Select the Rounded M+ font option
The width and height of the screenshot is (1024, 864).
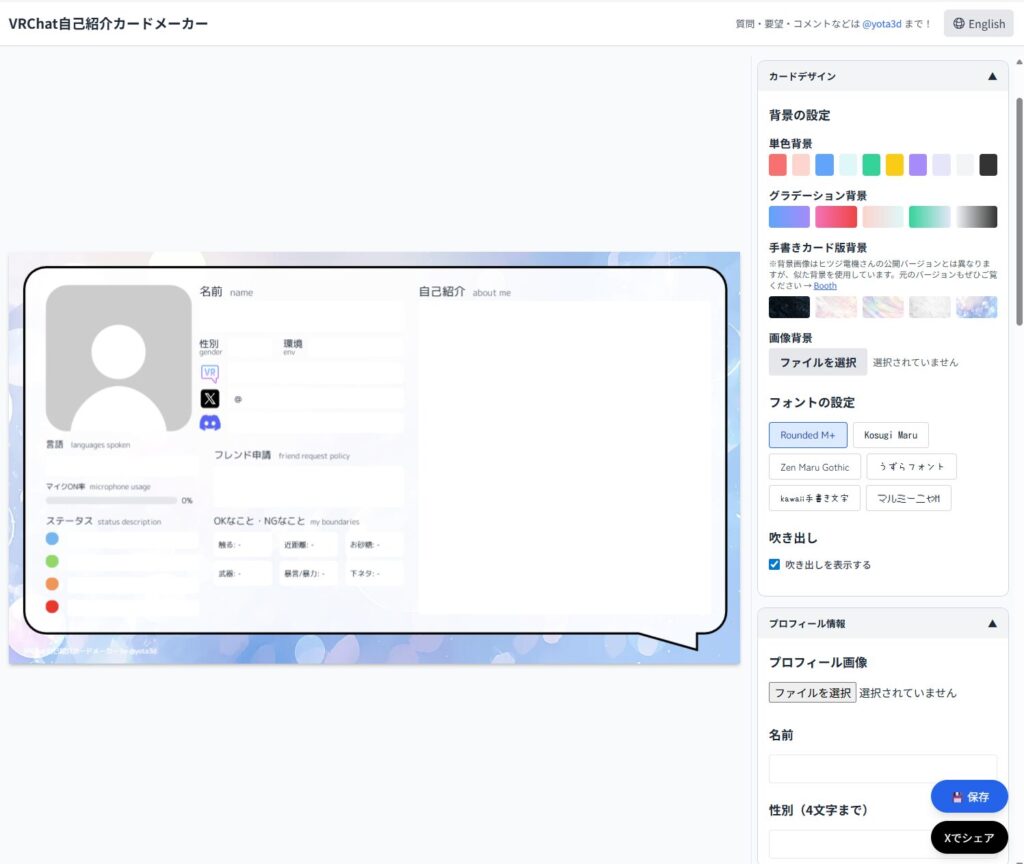pos(808,435)
